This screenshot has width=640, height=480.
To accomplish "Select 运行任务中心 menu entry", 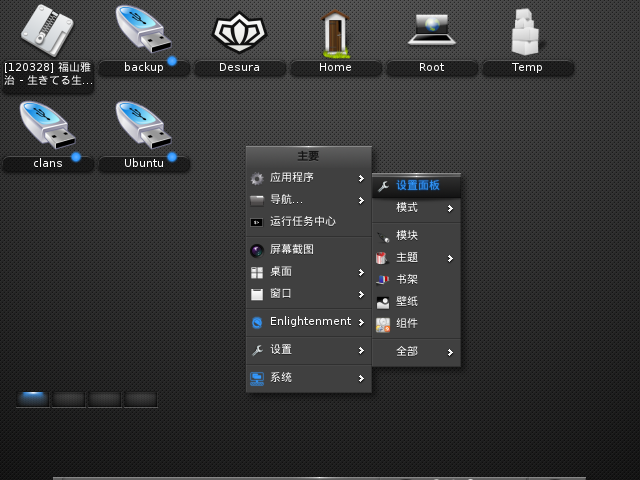I will (309, 222).
